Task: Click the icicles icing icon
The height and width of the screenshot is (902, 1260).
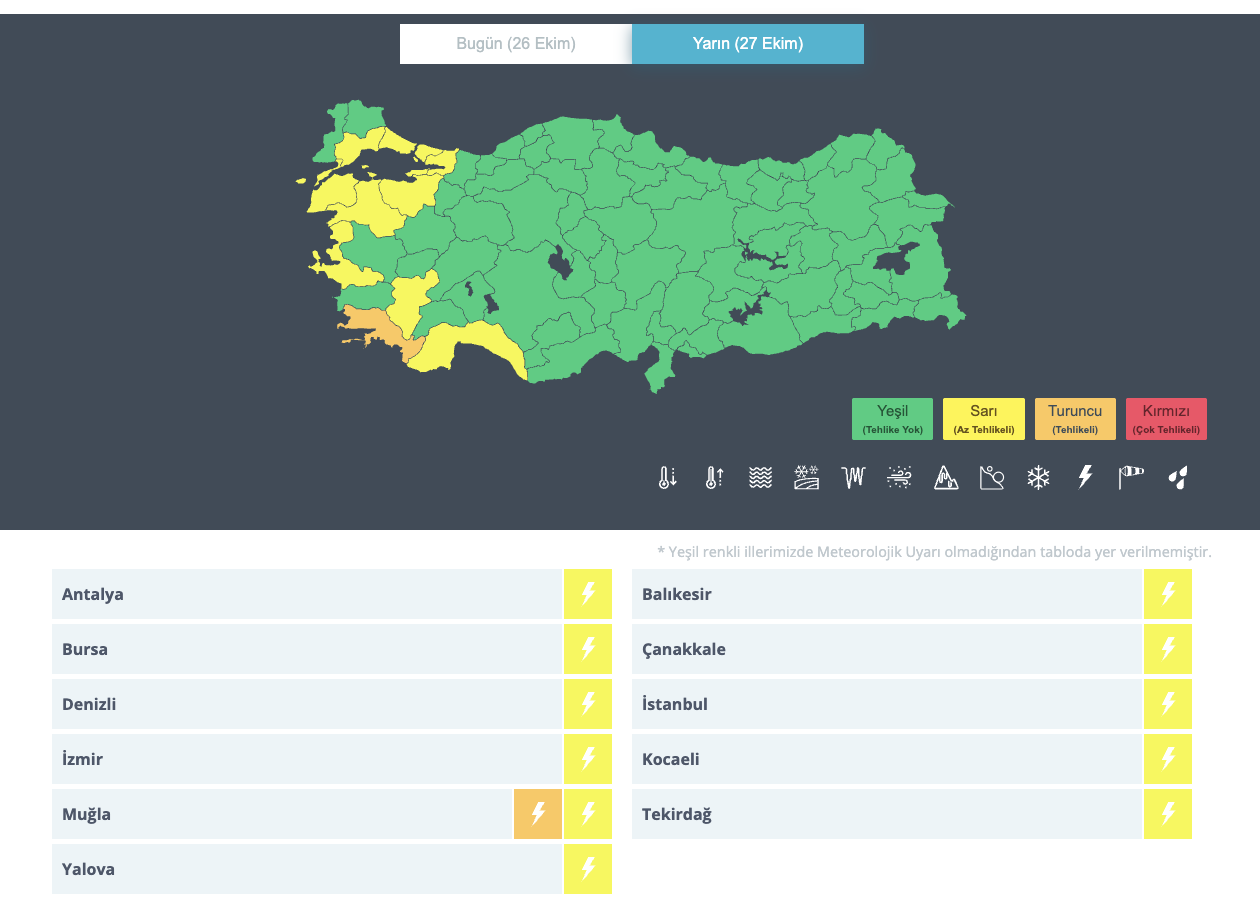Action: [x=853, y=478]
